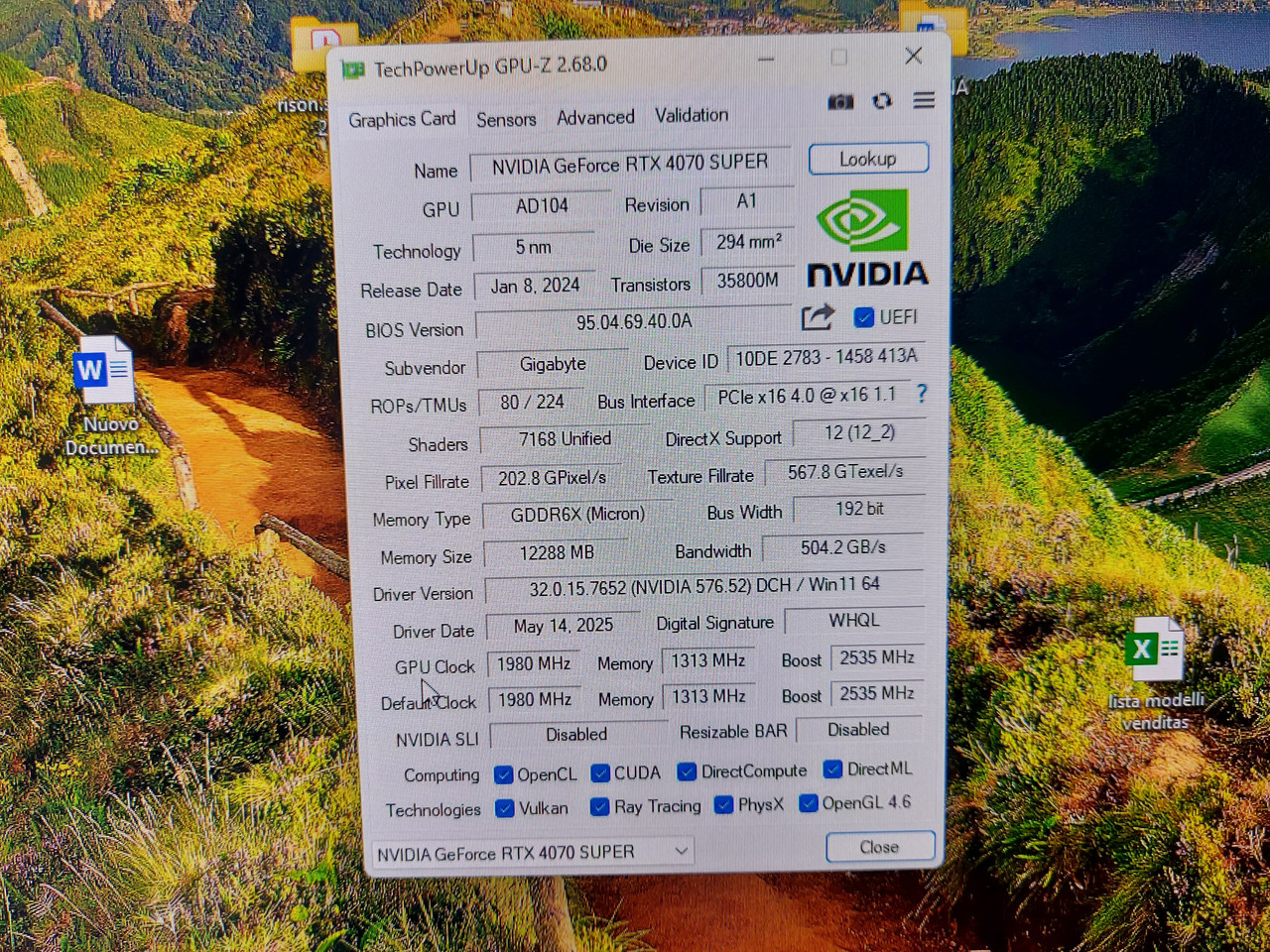This screenshot has height=952, width=1270.
Task: Click the BIOS Version field 95.04.69.40.0A
Action: click(x=635, y=322)
